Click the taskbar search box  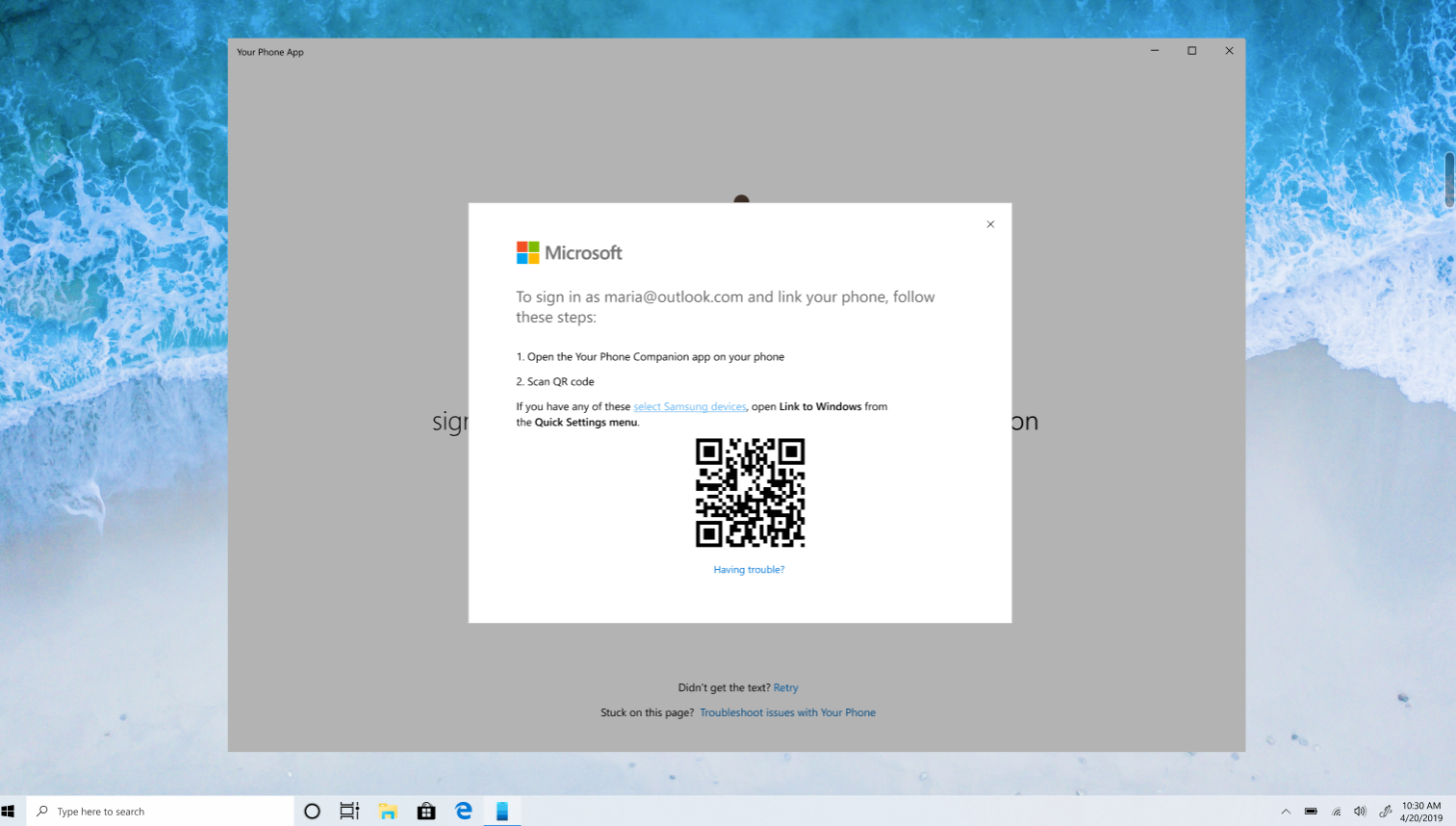tap(160, 812)
